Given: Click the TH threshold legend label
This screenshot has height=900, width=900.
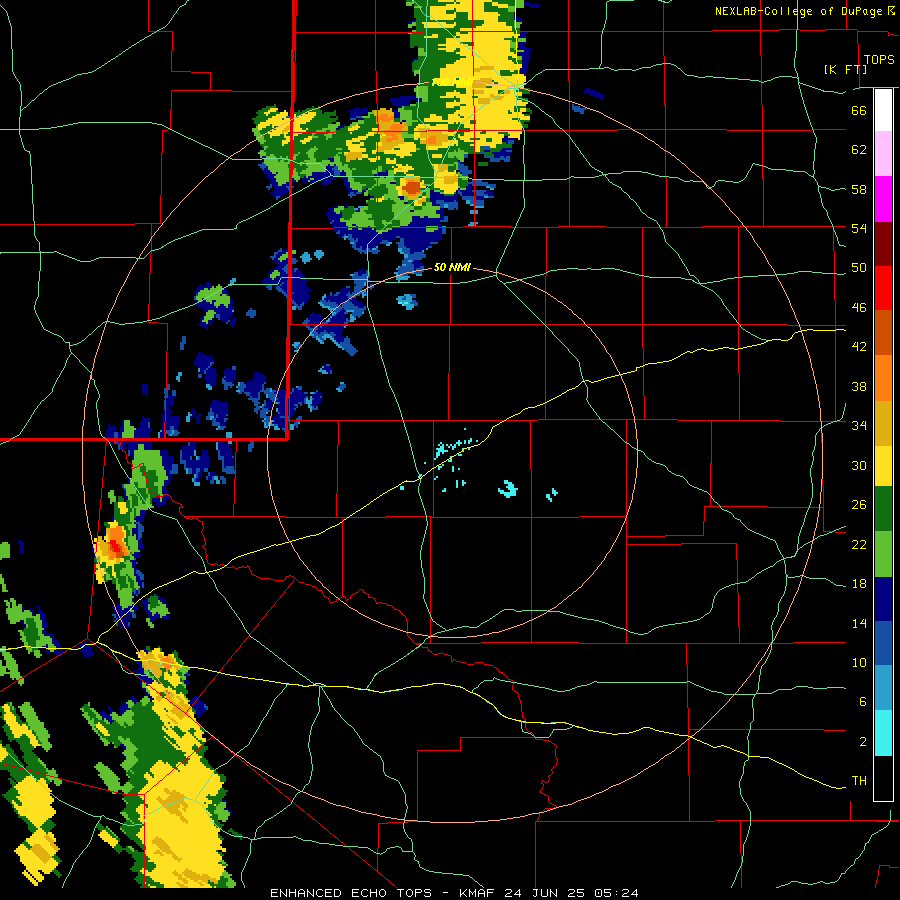Looking at the screenshot, I should 859,781.
